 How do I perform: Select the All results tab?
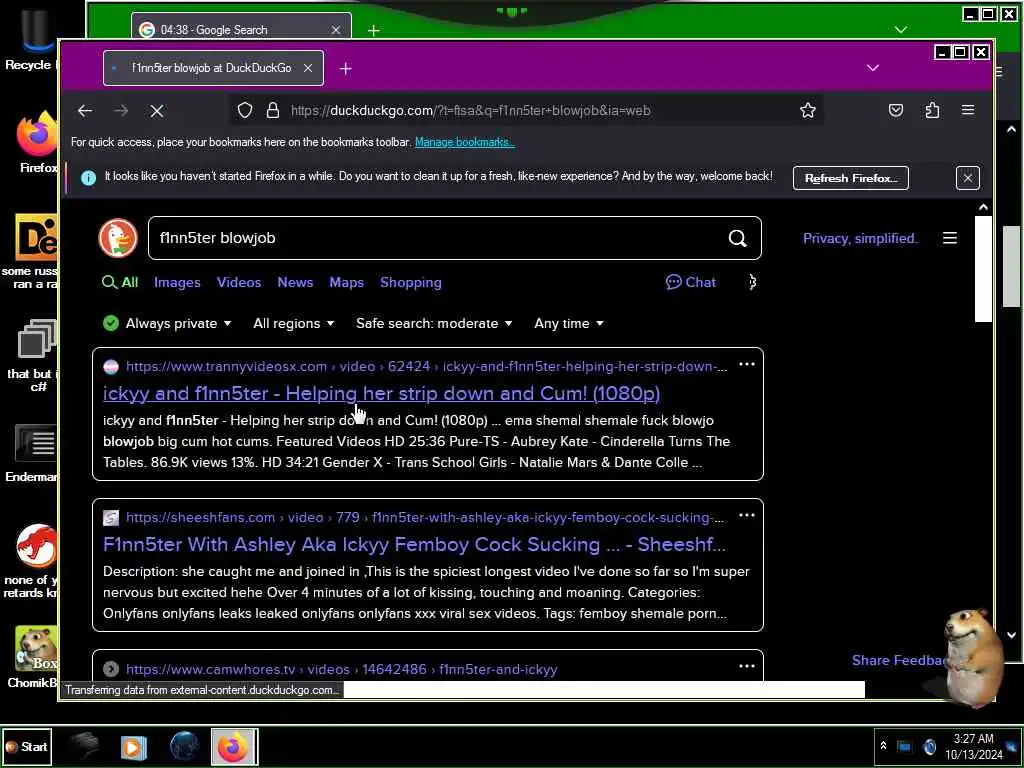(120, 282)
